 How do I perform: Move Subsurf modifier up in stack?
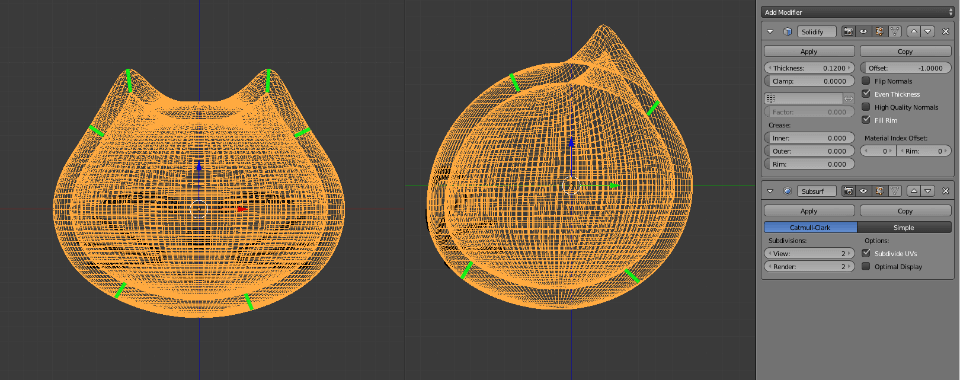pyautogui.click(x=915, y=191)
